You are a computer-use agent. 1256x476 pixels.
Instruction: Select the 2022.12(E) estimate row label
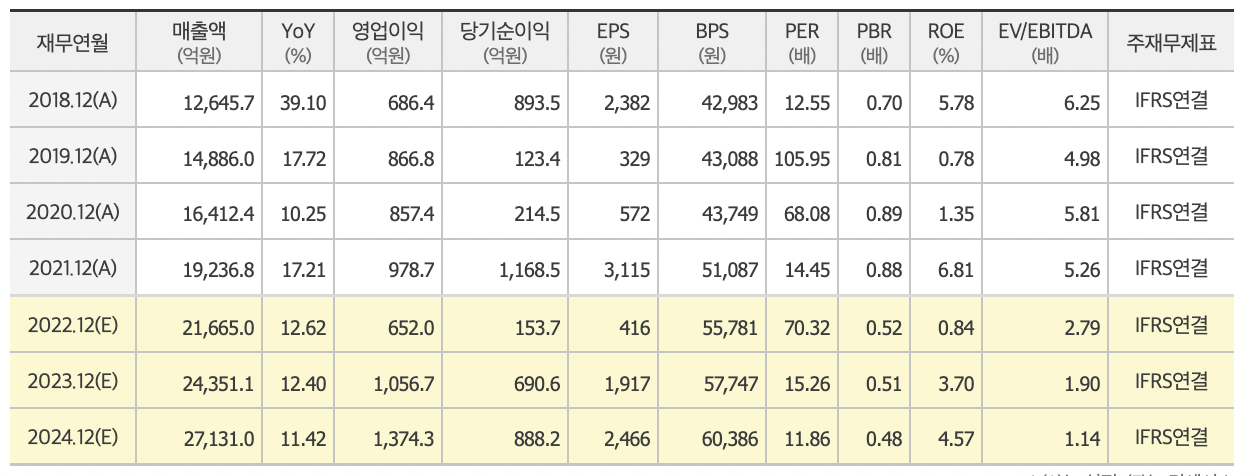[x=73, y=326]
